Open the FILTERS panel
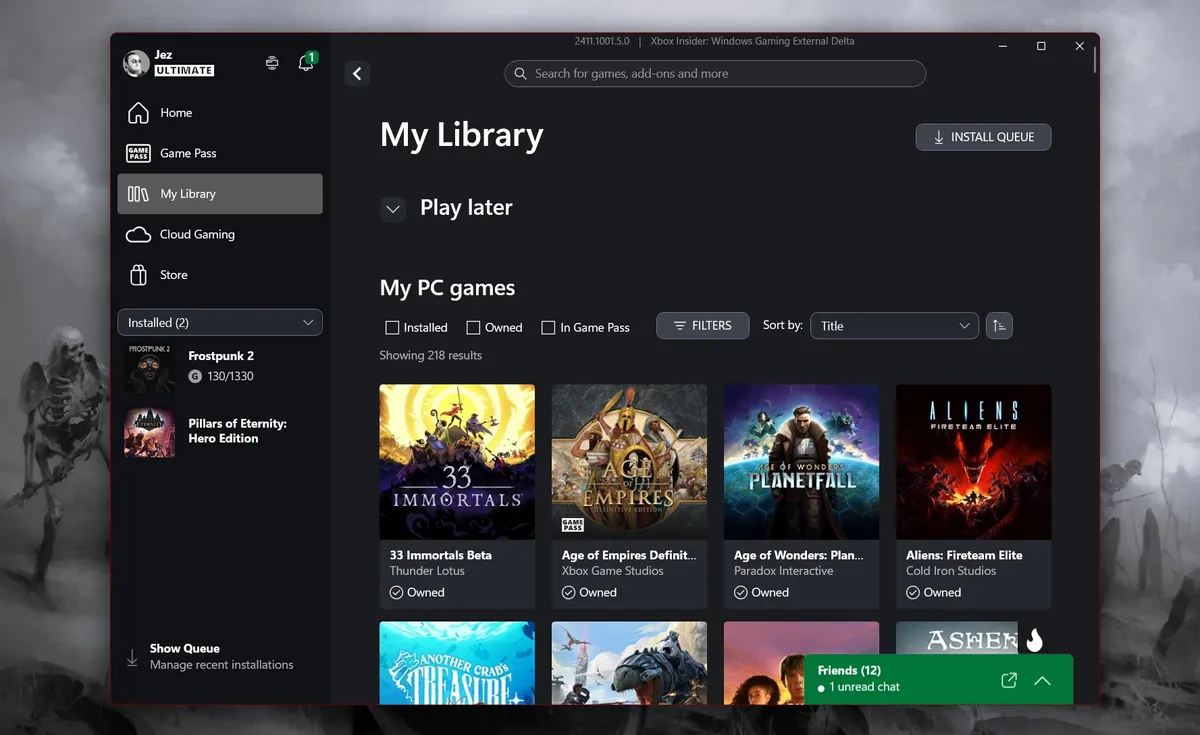The image size is (1200, 735). 702,325
